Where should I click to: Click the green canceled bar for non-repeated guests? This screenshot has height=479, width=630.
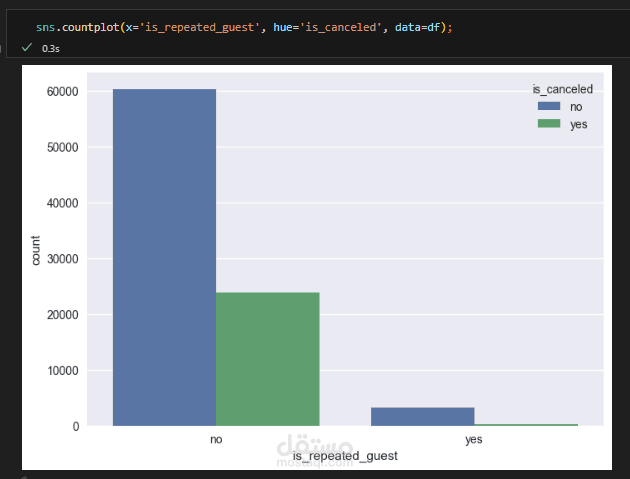(268, 359)
